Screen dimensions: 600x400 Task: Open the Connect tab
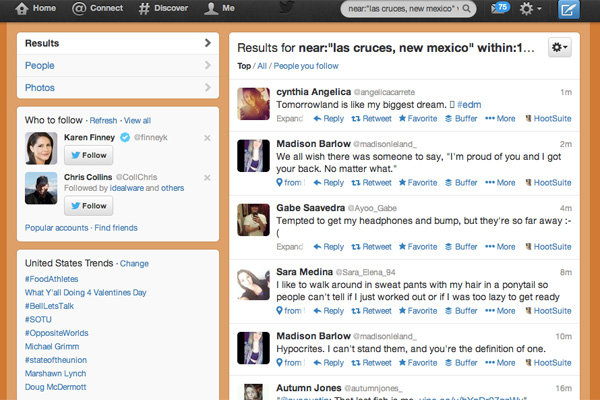(x=98, y=8)
